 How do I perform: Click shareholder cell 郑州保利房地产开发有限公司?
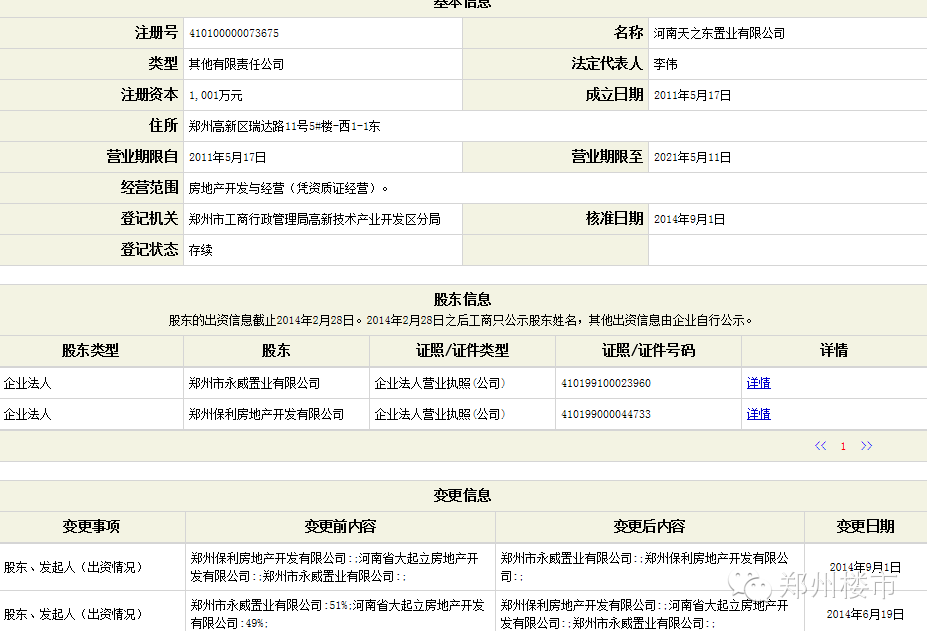pyautogui.click(x=266, y=414)
